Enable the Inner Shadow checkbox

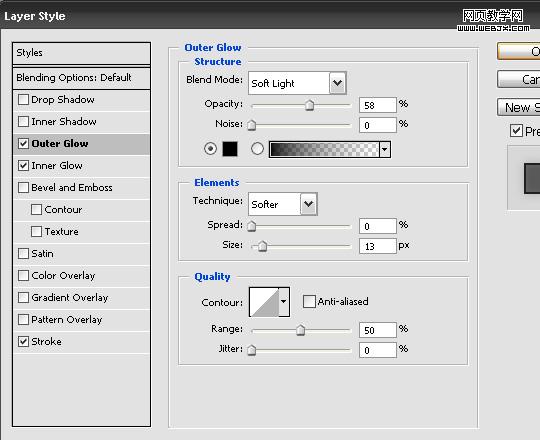pos(23,122)
